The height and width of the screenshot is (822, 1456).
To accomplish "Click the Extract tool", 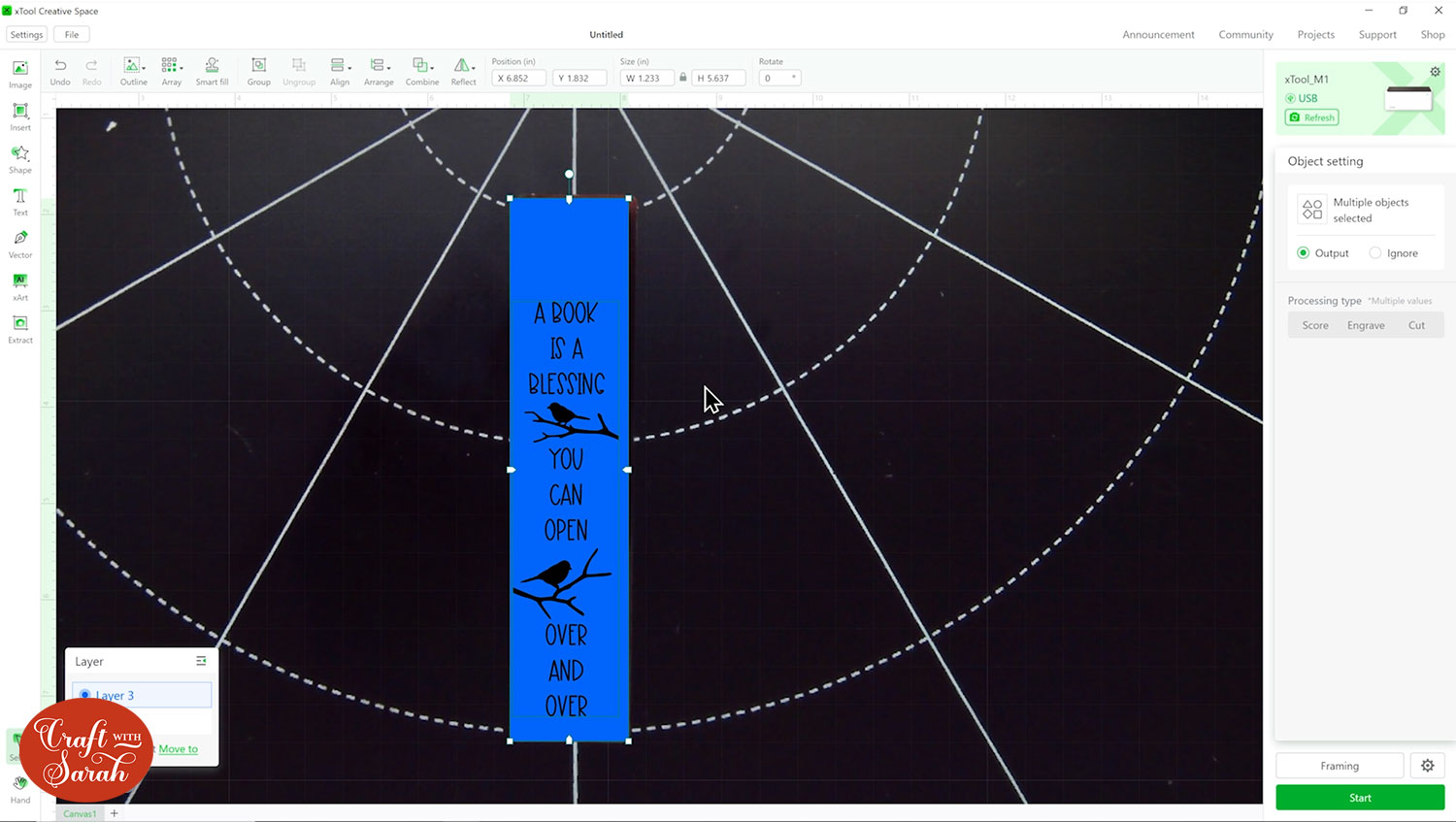I will tap(20, 329).
